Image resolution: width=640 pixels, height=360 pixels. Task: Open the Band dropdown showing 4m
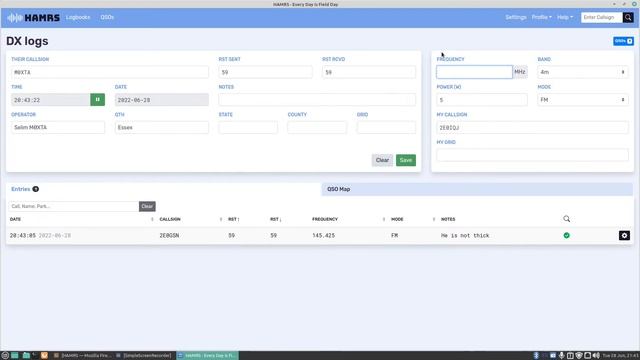pos(582,72)
